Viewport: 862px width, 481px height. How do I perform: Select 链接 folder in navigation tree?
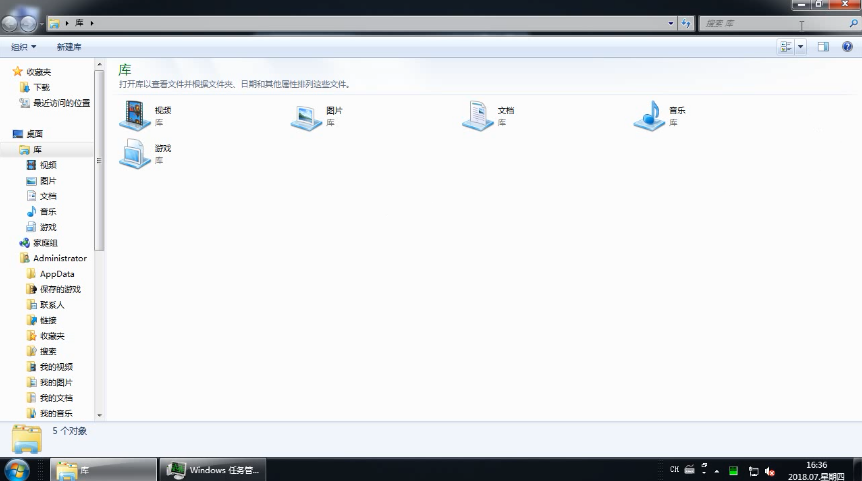pyautogui.click(x=41, y=320)
